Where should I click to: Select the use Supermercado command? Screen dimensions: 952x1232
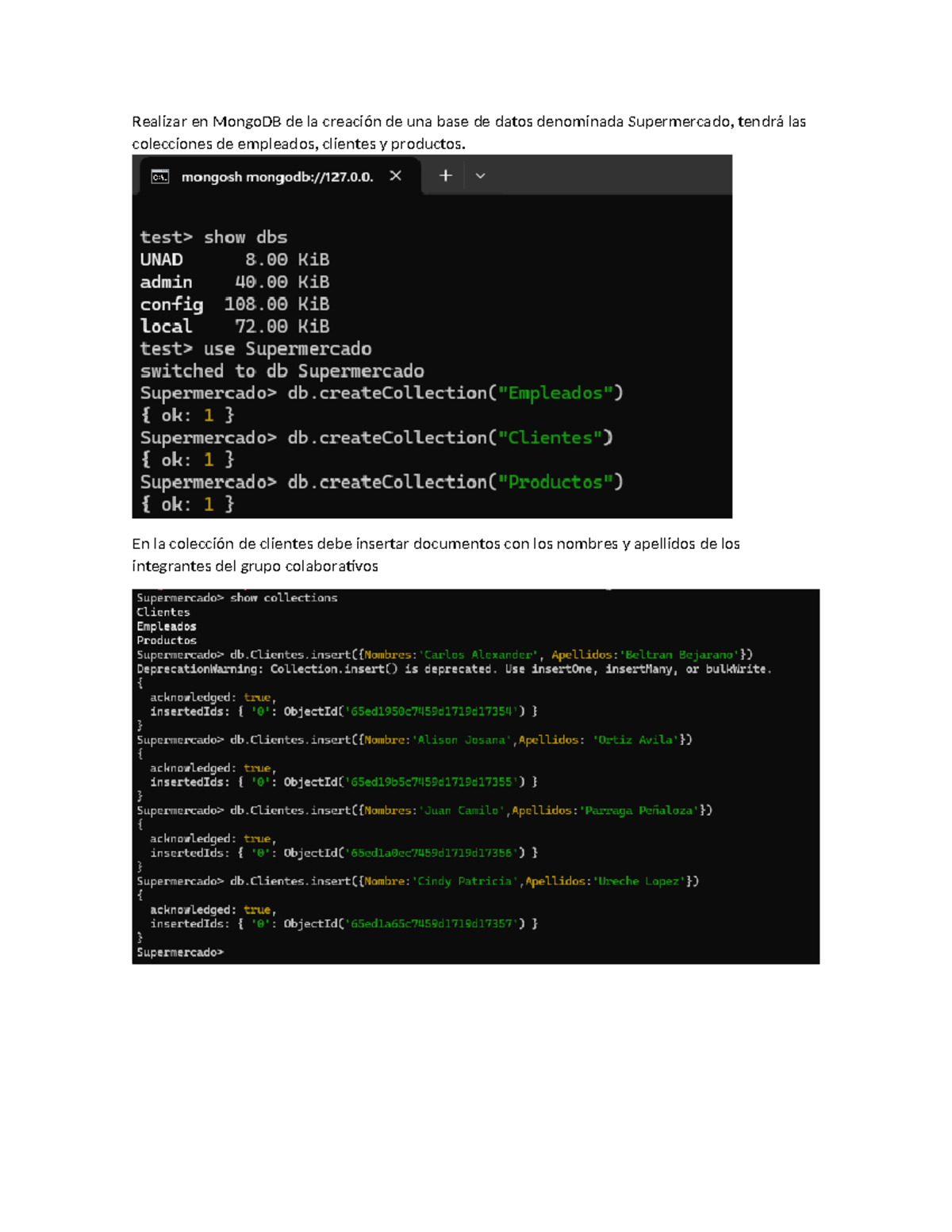(x=287, y=347)
